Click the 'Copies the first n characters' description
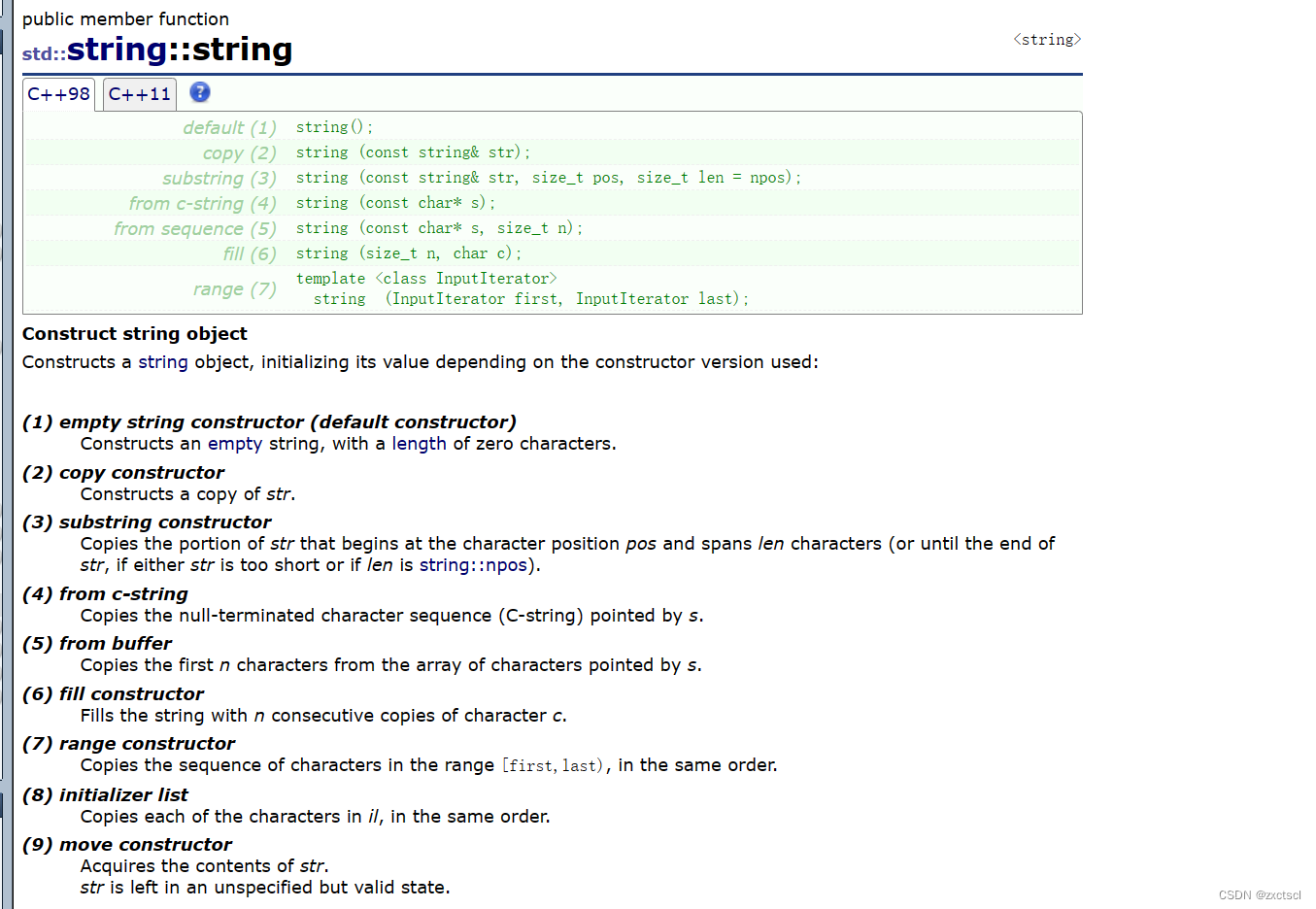The height and width of the screenshot is (909, 1316). [x=390, y=665]
